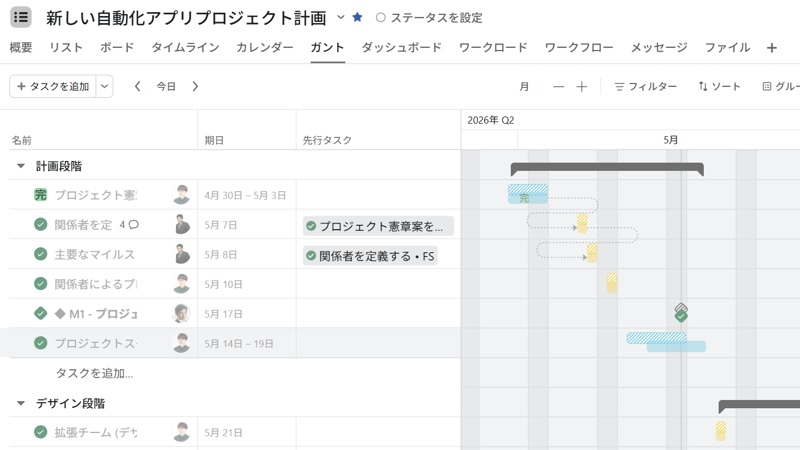Toggle completion of 関係者を定 task
The width and height of the screenshot is (800, 450).
(40, 224)
